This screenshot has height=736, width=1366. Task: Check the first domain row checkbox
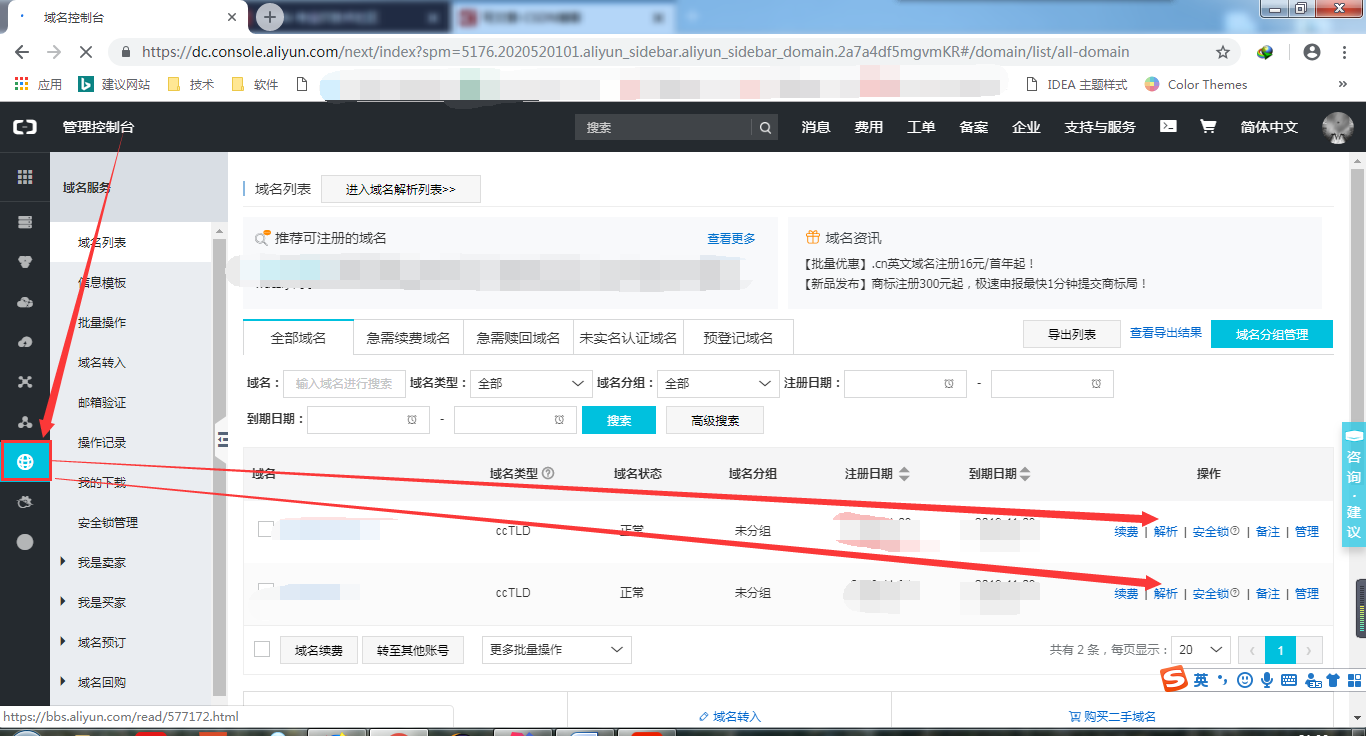[265, 529]
